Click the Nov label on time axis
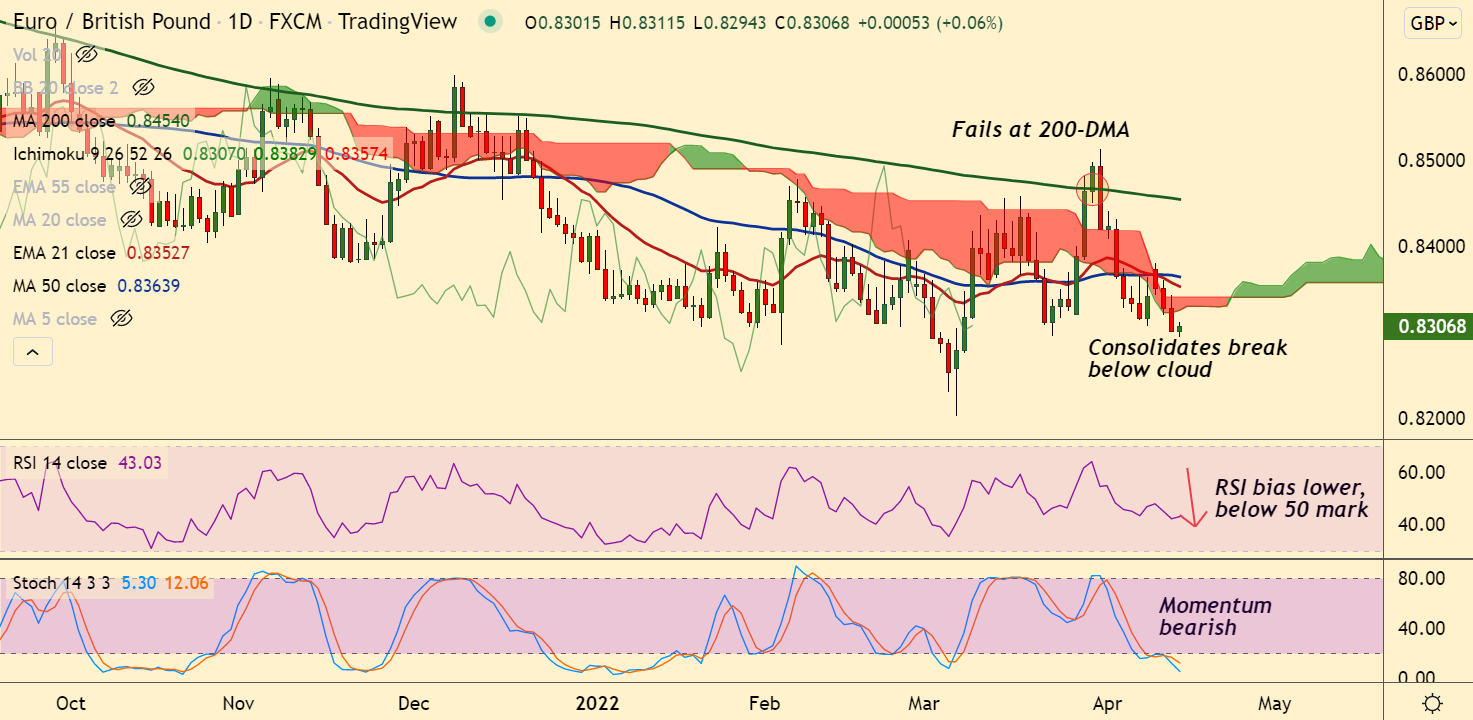This screenshot has height=720, width=1473. 238,702
